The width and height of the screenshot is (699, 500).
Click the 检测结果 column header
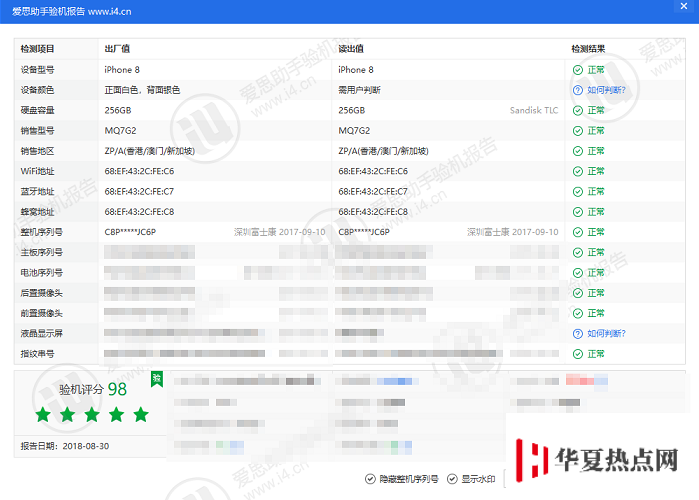pos(588,49)
